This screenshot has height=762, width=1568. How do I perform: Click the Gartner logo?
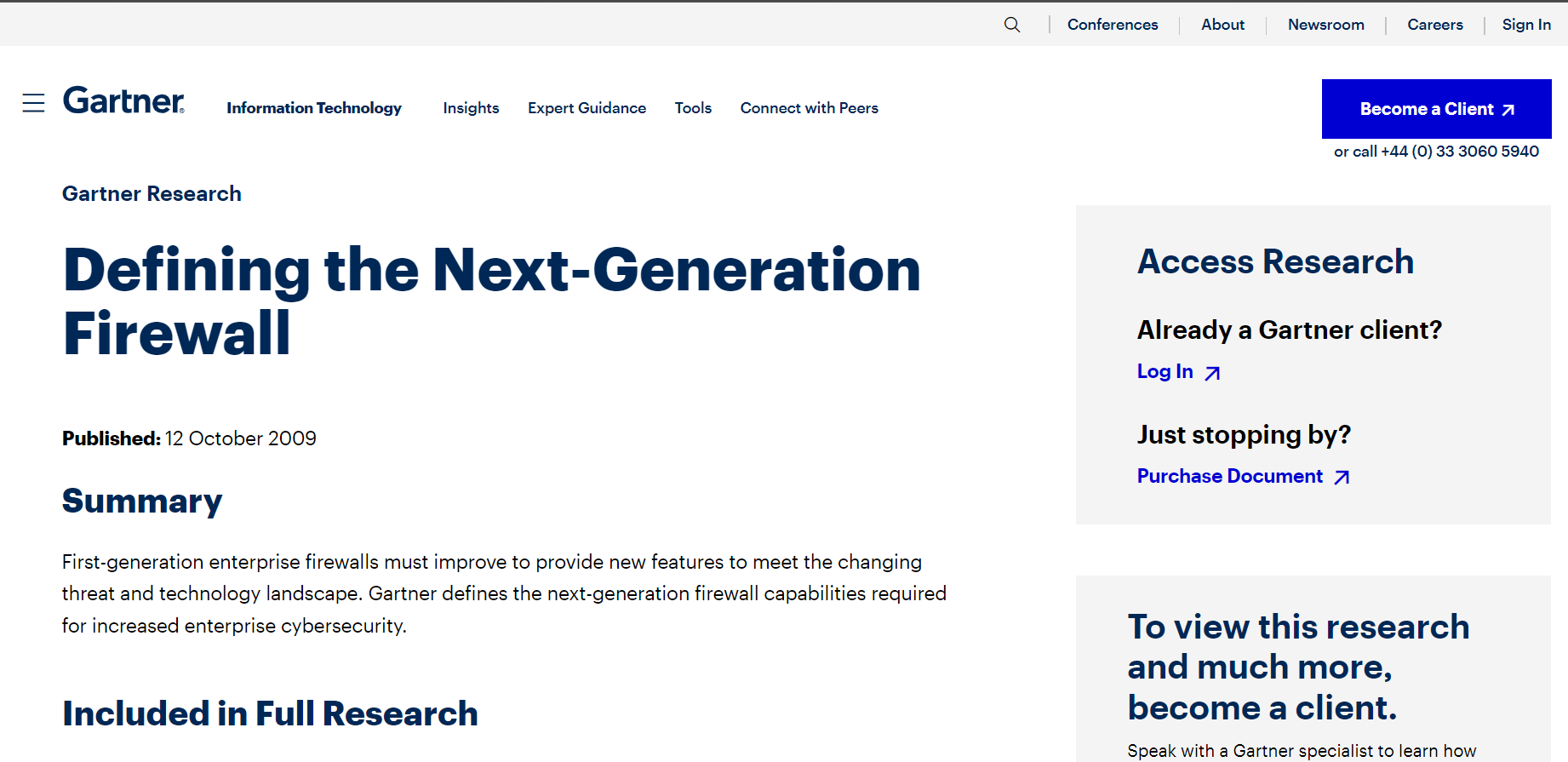click(x=124, y=100)
